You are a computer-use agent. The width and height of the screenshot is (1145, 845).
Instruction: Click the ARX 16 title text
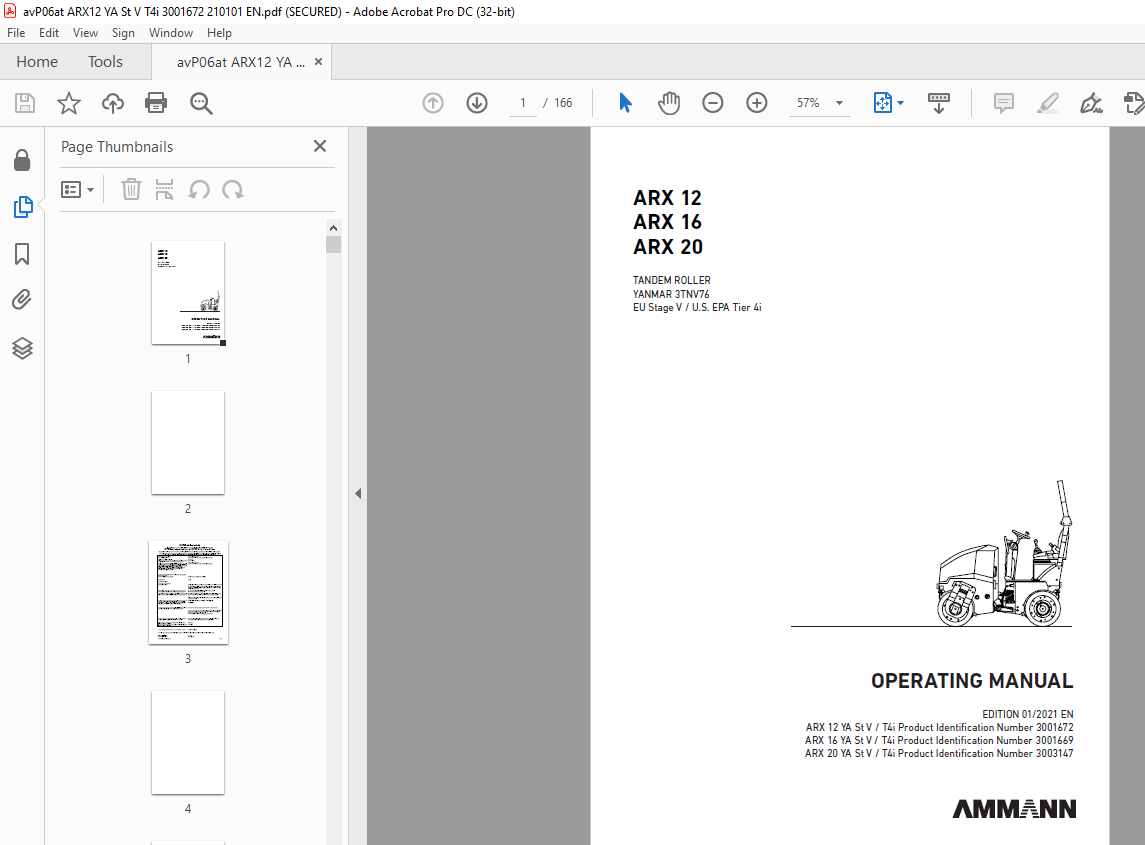(x=667, y=222)
